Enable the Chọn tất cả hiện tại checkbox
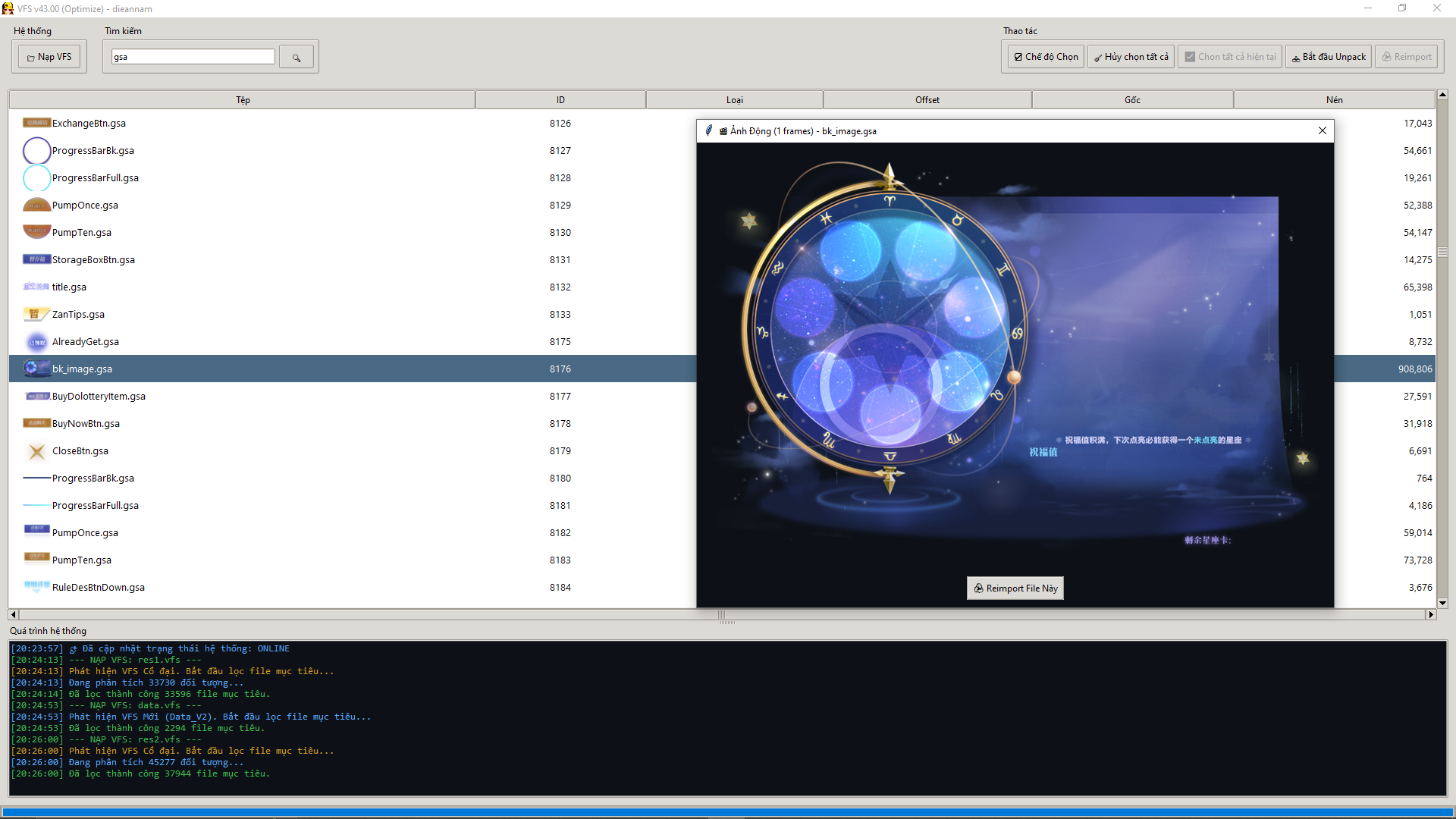This screenshot has width=1456, height=819. [1229, 56]
